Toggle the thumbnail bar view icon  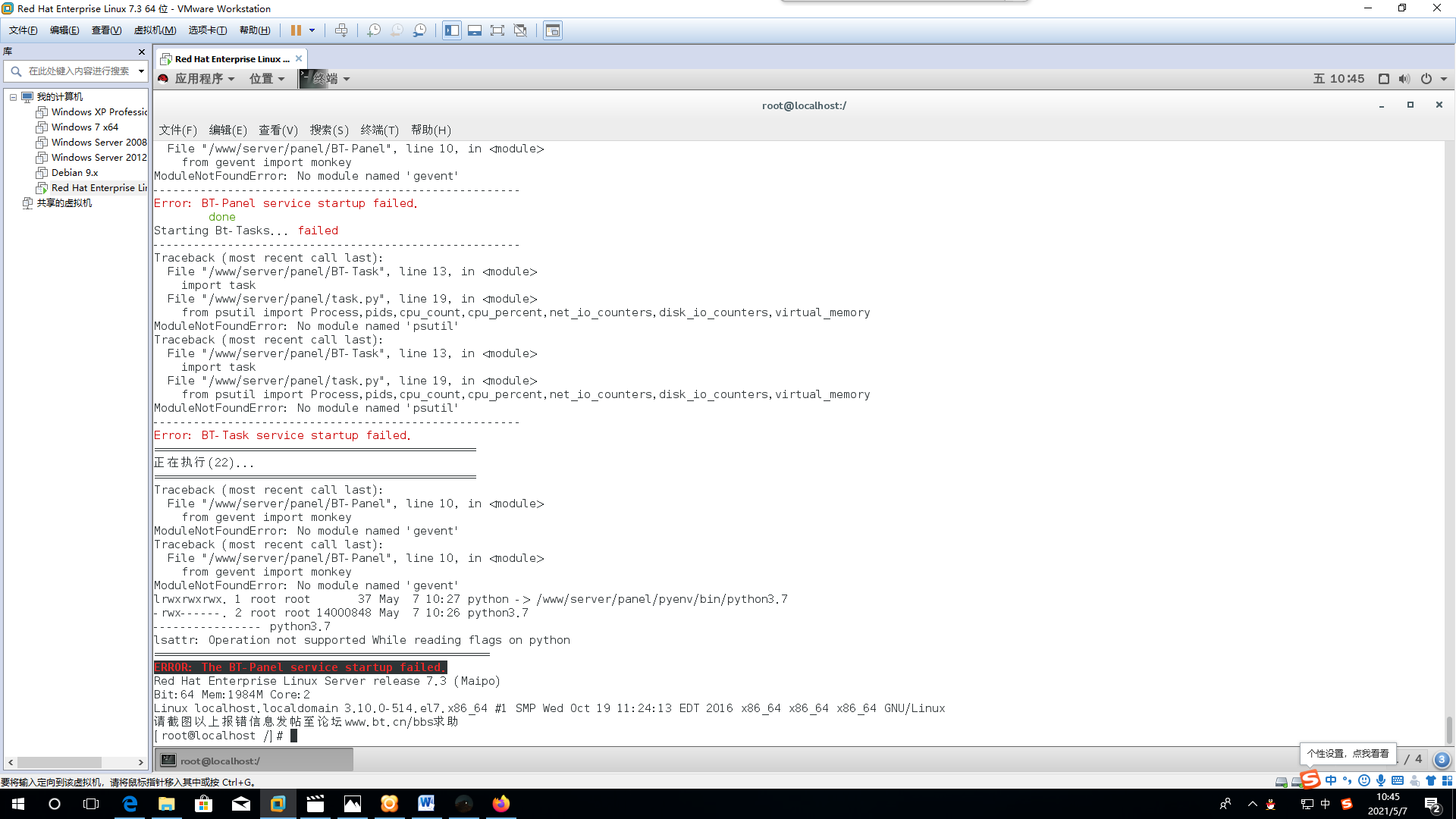pos(475,30)
